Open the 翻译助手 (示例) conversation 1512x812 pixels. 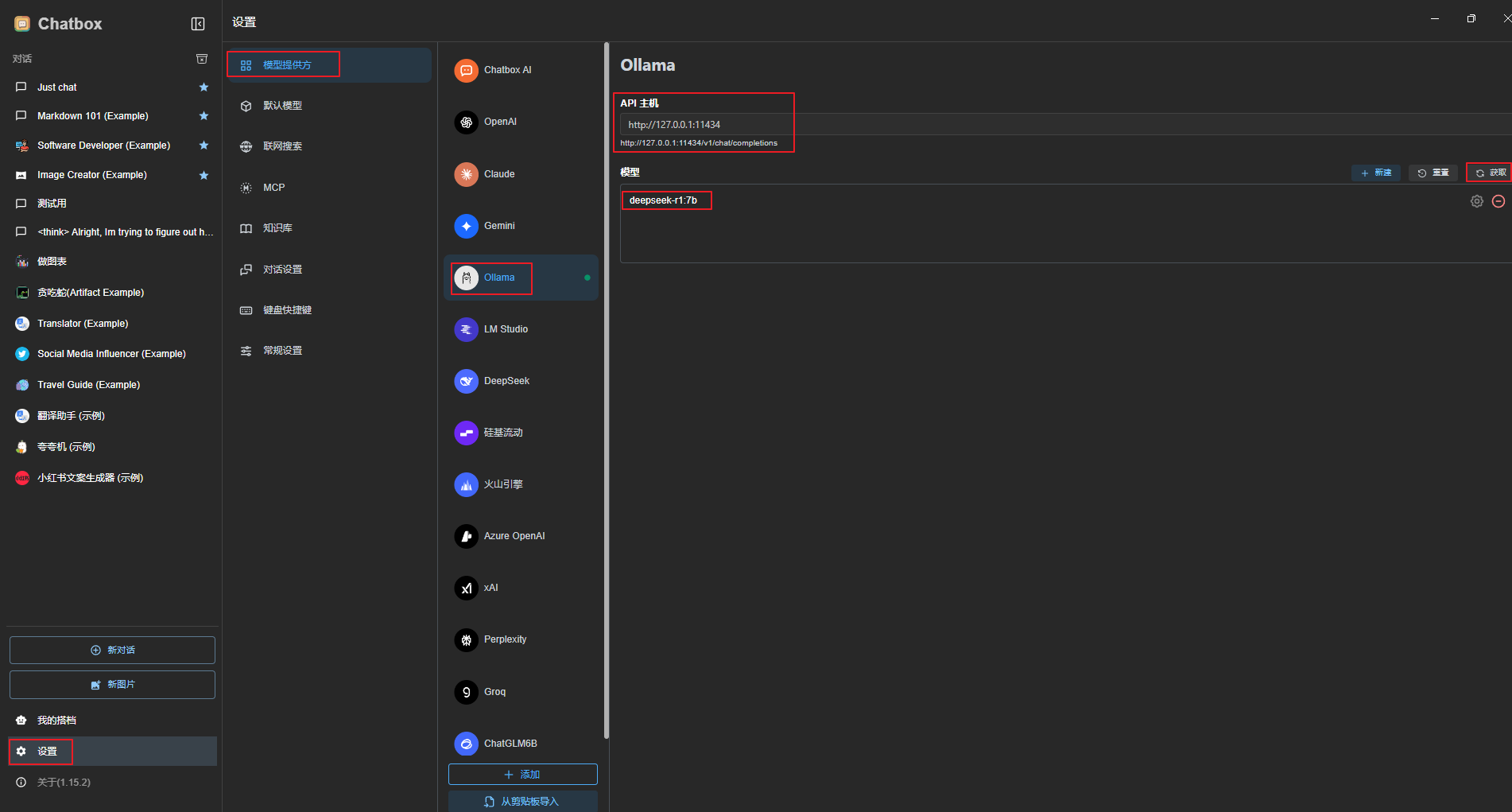pos(112,416)
